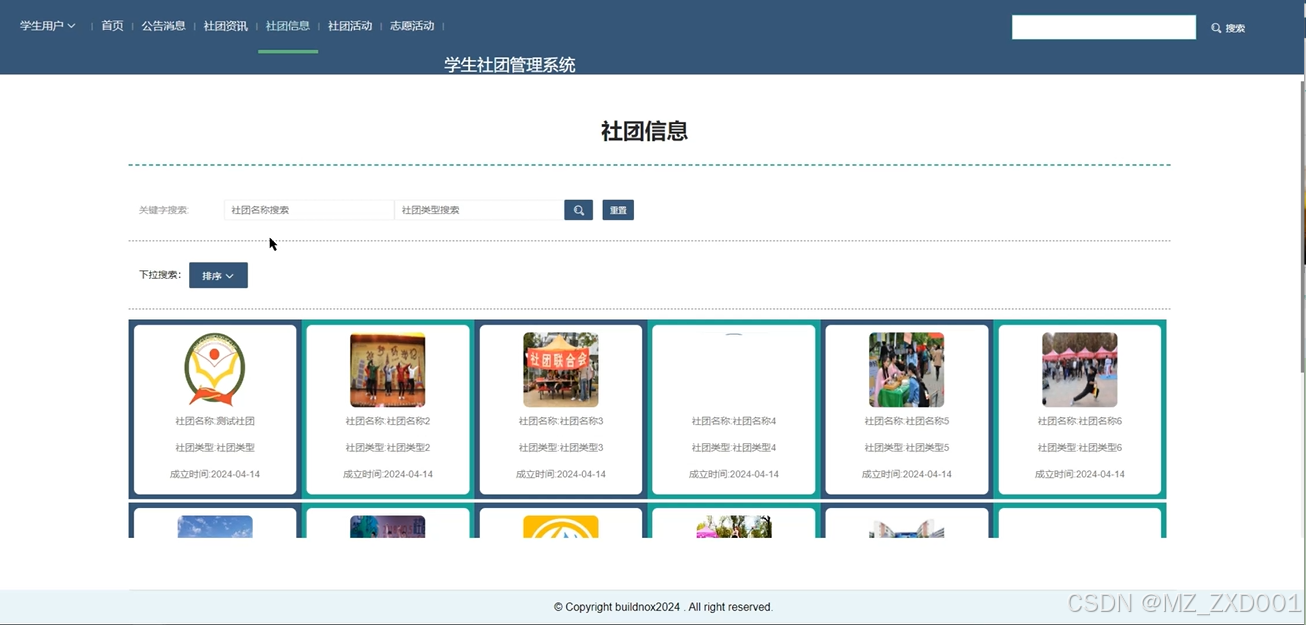Open the 社团名称2 club photo

click(x=388, y=370)
